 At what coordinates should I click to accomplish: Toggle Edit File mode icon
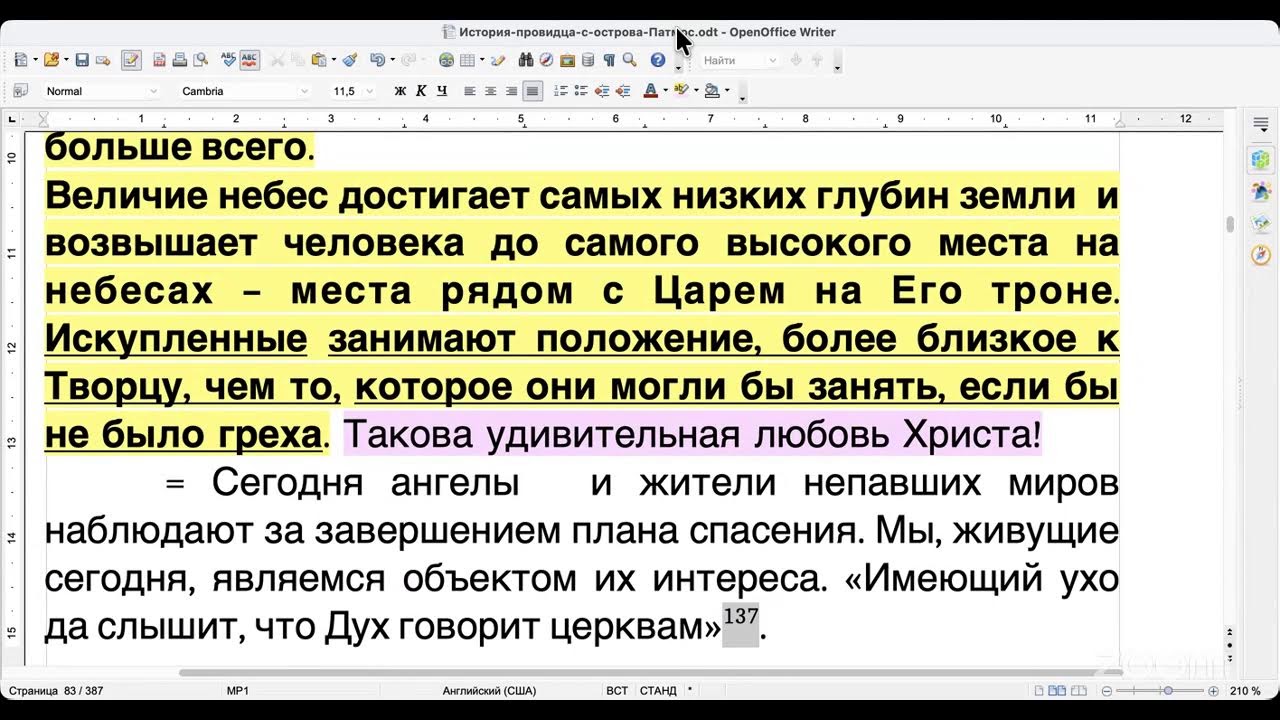tap(131, 60)
